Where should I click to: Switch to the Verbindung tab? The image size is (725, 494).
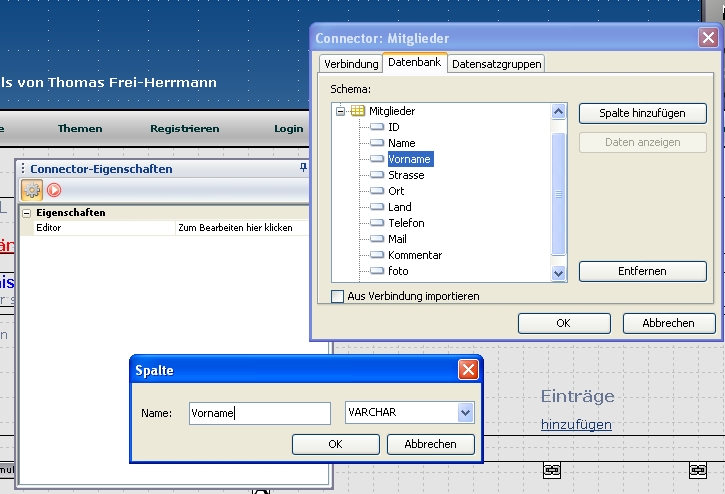point(350,64)
